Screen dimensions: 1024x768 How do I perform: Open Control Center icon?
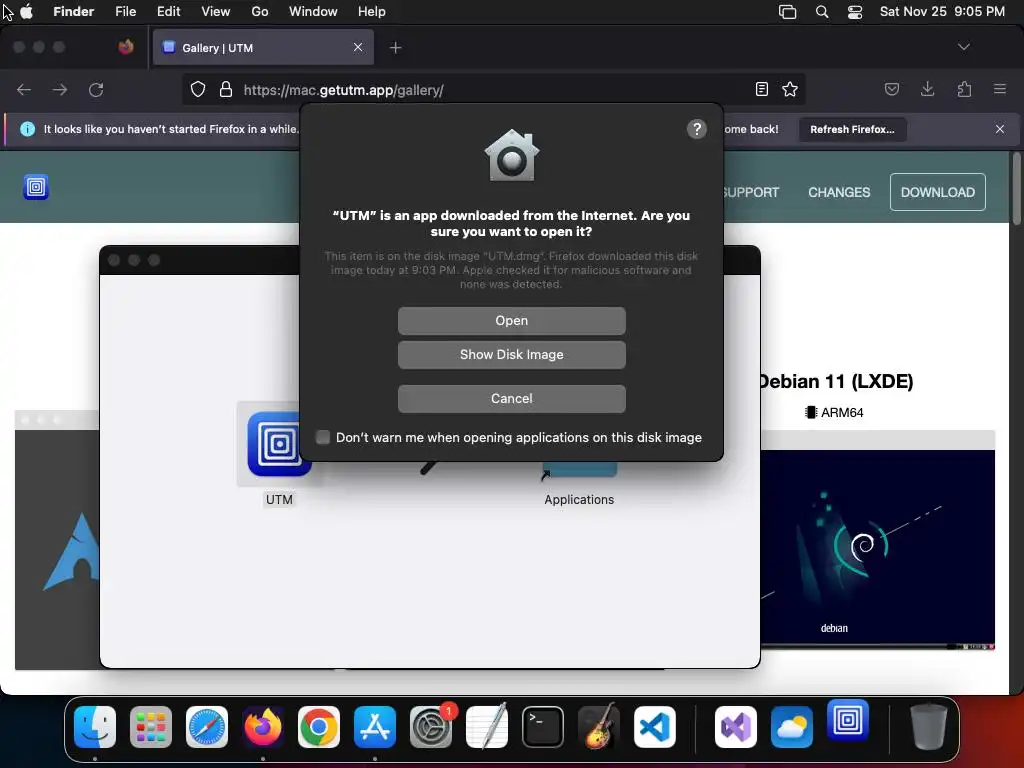pos(855,12)
